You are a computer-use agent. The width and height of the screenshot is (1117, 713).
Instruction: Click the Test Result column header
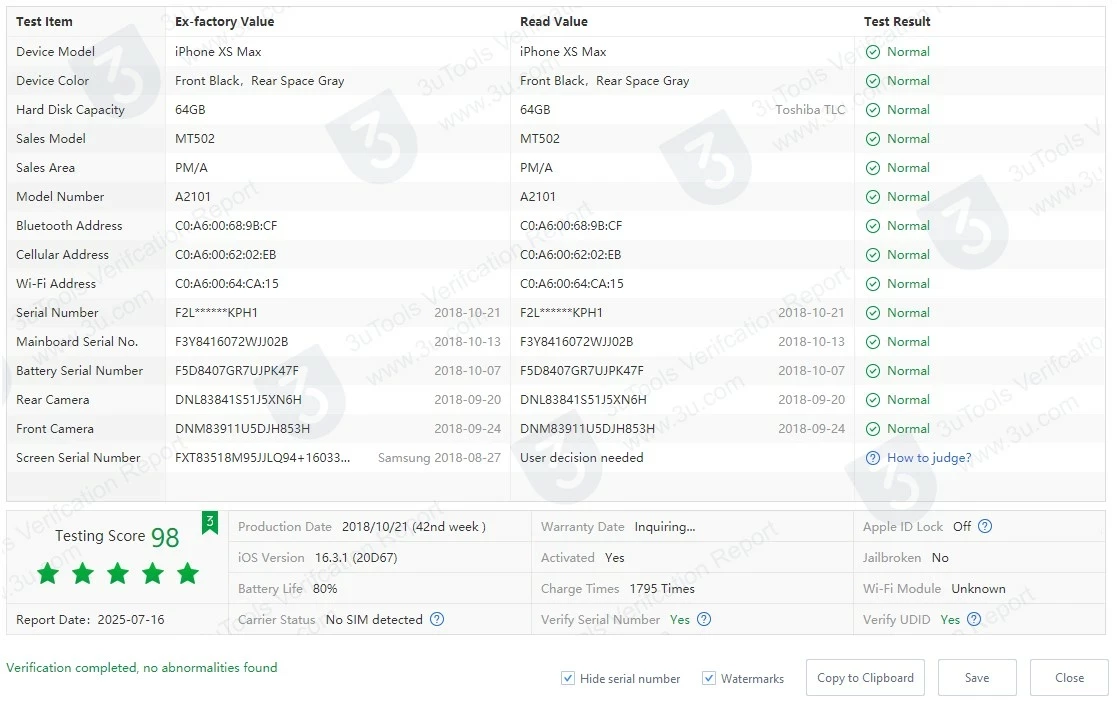click(897, 21)
